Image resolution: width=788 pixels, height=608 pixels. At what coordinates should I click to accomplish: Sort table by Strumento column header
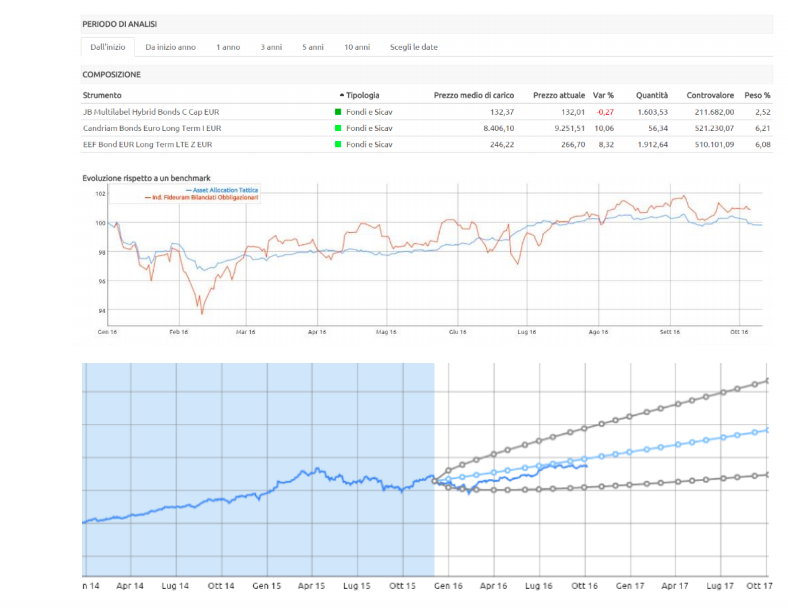pyautogui.click(x=102, y=95)
